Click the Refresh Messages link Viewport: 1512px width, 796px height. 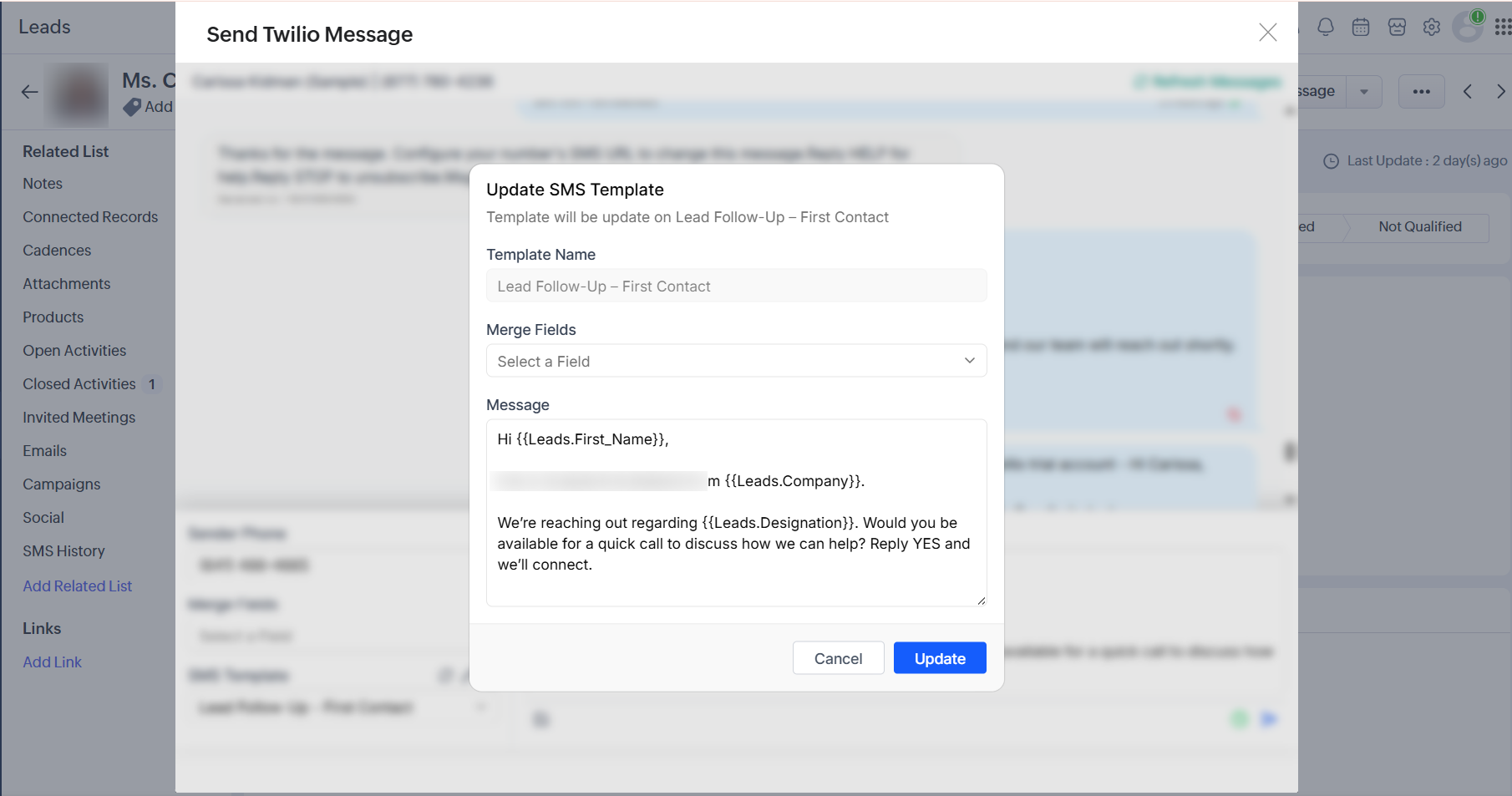1208,81
